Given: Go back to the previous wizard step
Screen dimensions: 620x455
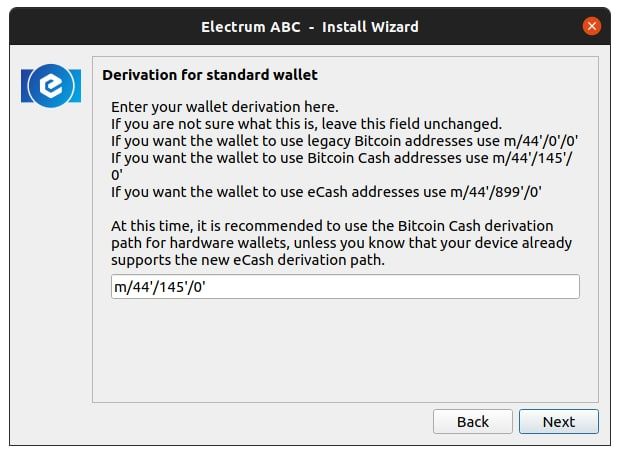Looking at the screenshot, I should coord(473,421).
